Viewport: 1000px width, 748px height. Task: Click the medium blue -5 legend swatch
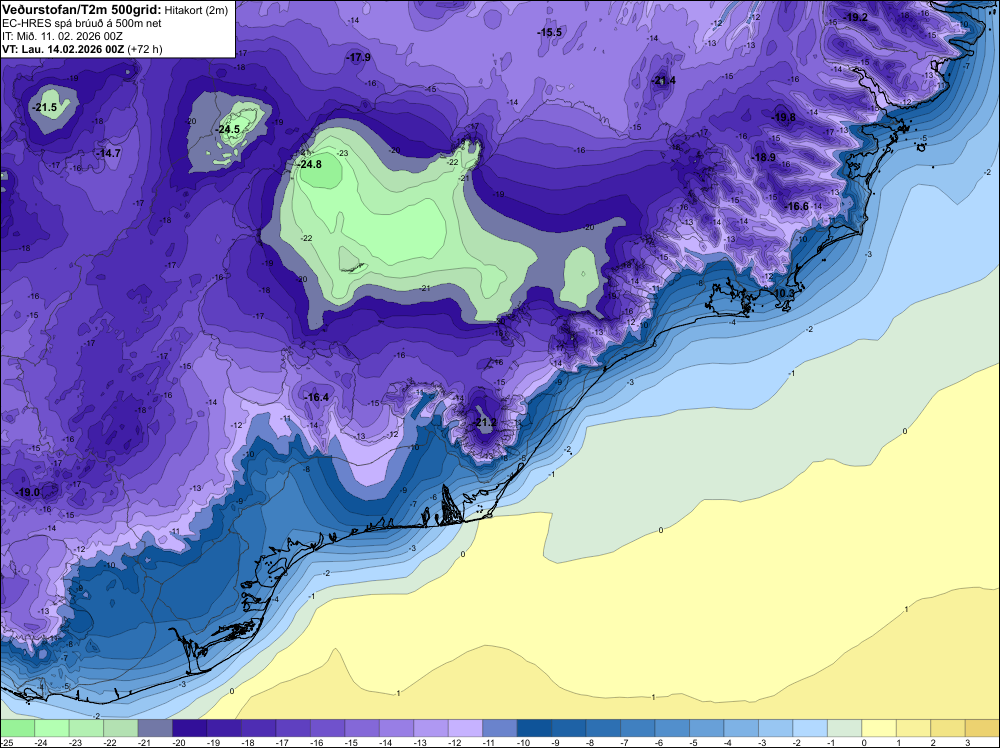pos(706,728)
